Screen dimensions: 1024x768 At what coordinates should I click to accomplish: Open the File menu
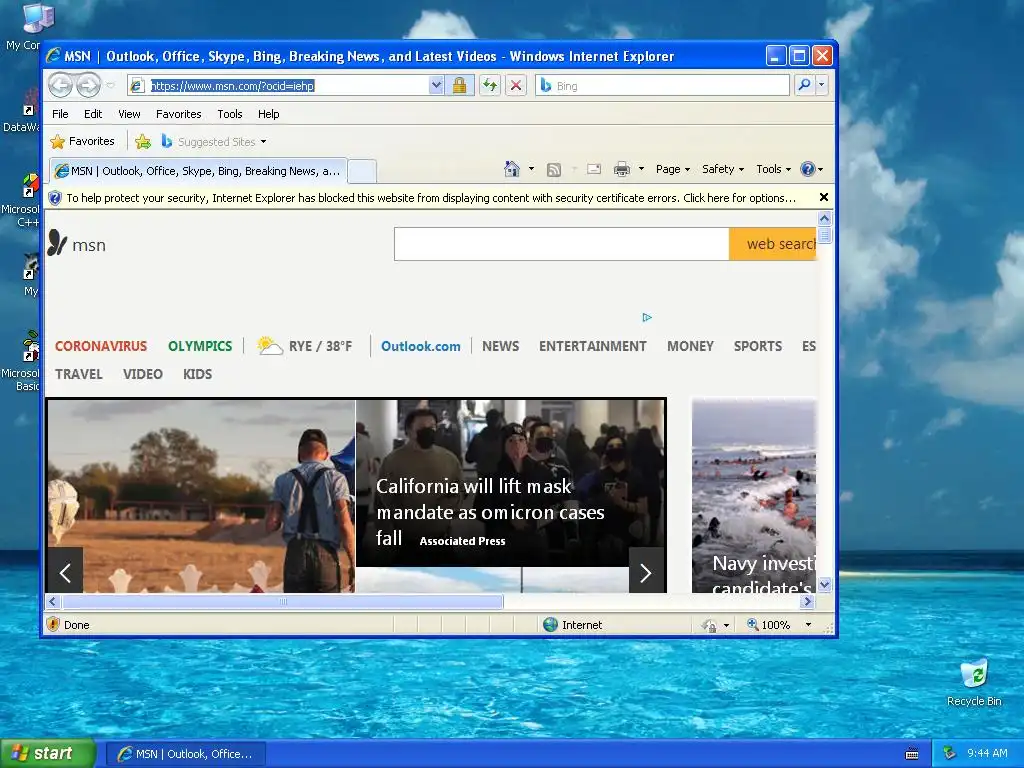(60, 114)
